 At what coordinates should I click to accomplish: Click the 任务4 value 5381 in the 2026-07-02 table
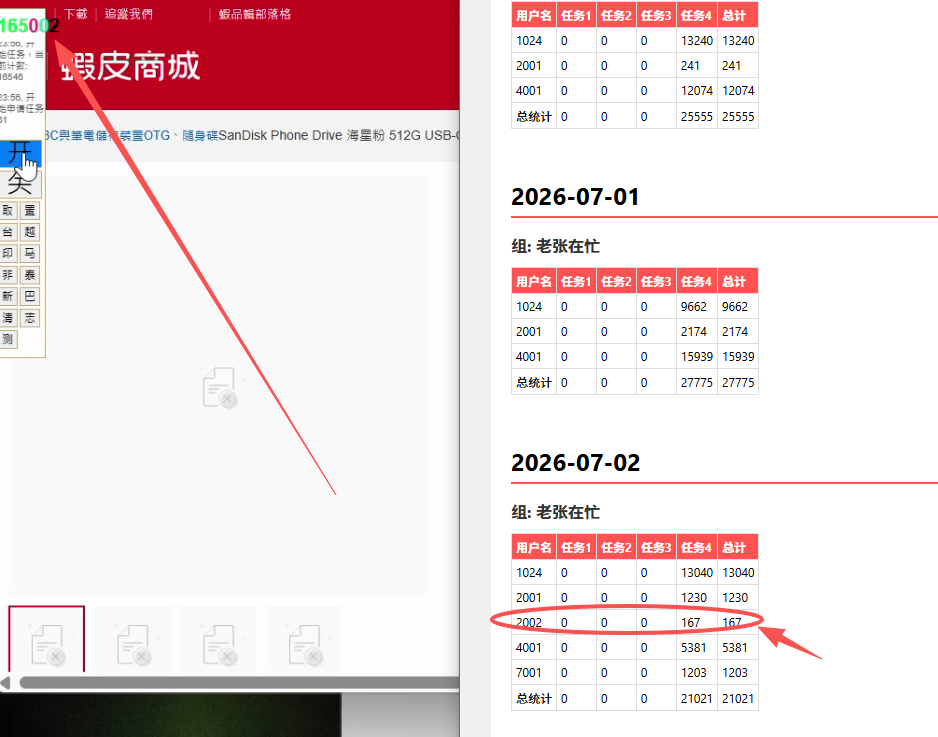694,648
